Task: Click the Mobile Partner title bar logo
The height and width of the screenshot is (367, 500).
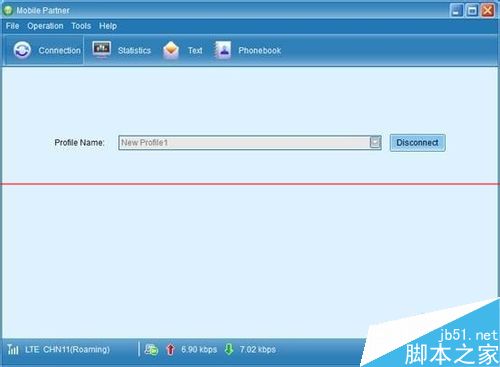Action: pyautogui.click(x=8, y=10)
